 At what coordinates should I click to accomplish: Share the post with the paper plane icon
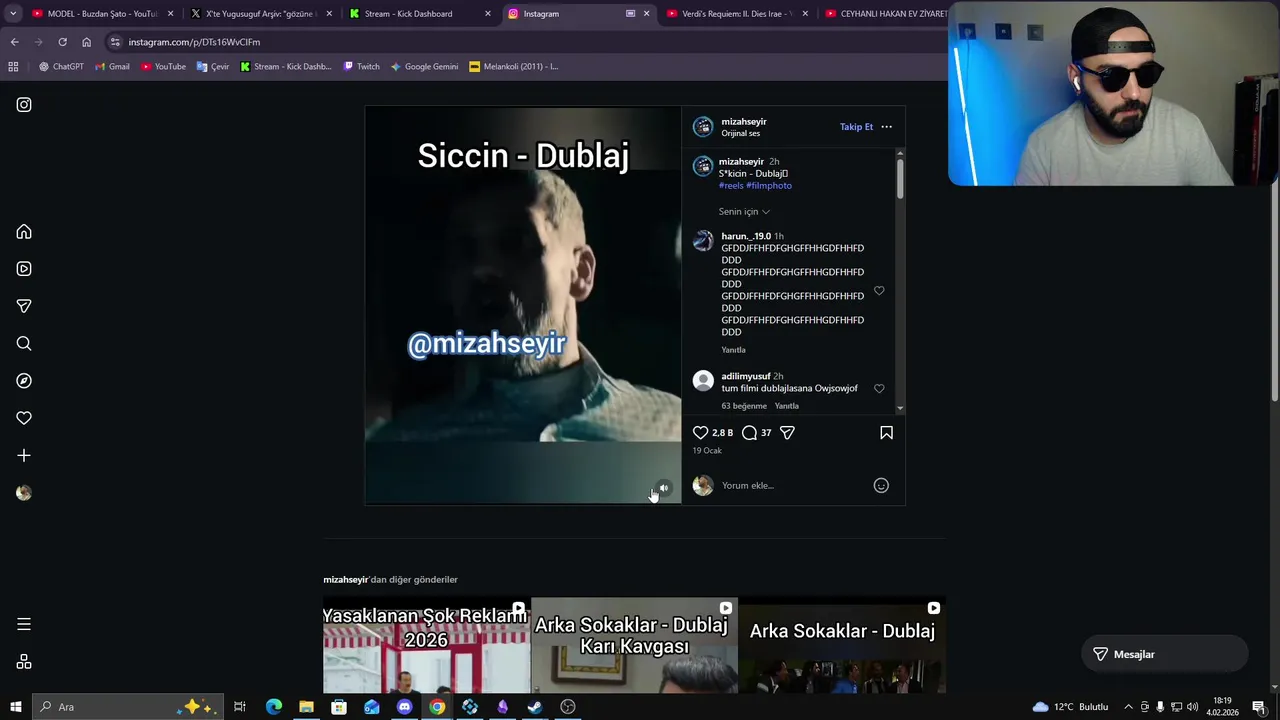(787, 432)
